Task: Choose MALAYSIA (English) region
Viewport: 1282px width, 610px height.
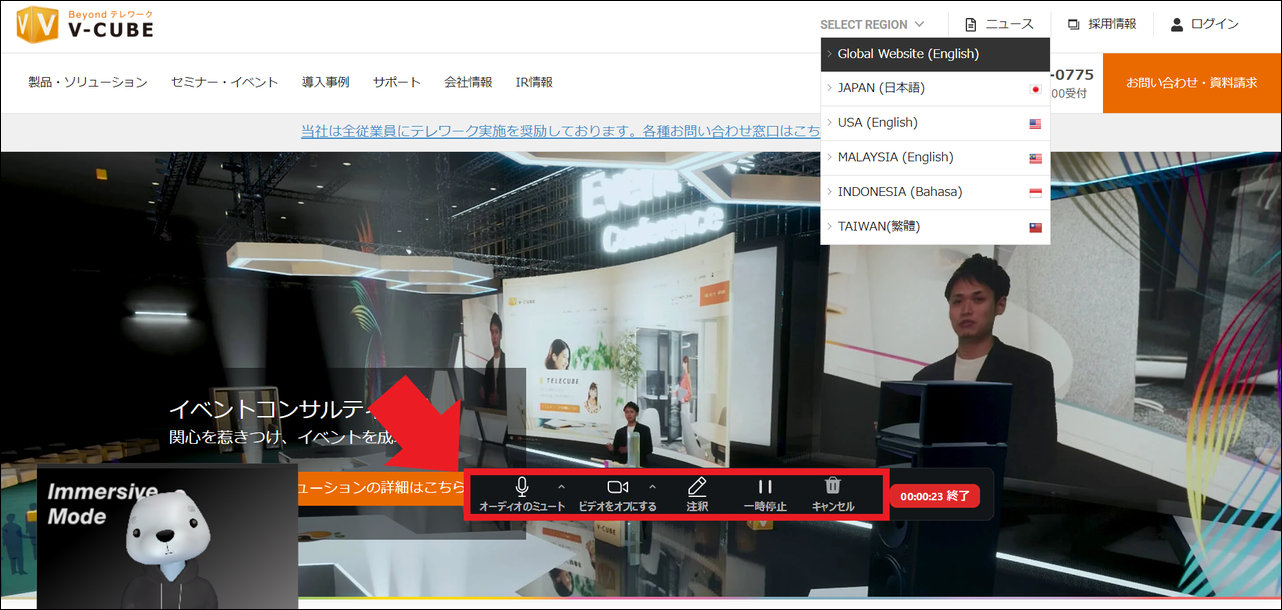Action: 935,157
